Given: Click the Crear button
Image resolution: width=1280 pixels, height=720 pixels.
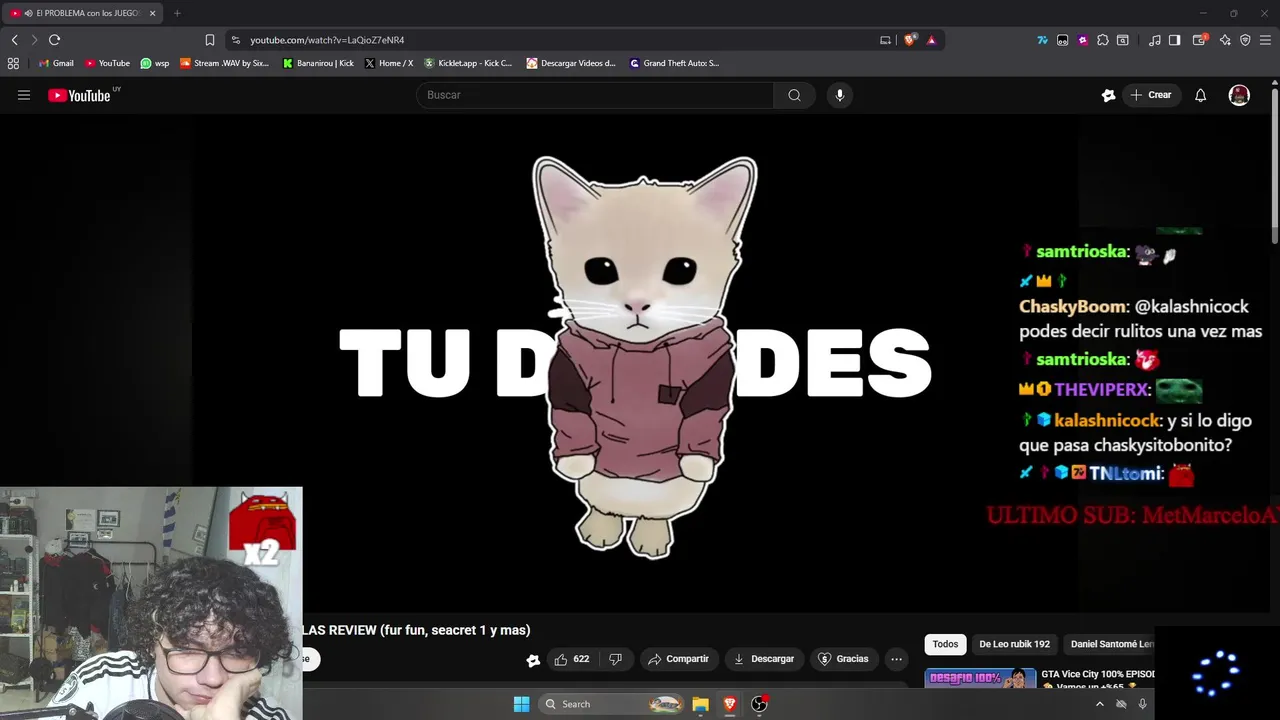Looking at the screenshot, I should point(1150,95).
